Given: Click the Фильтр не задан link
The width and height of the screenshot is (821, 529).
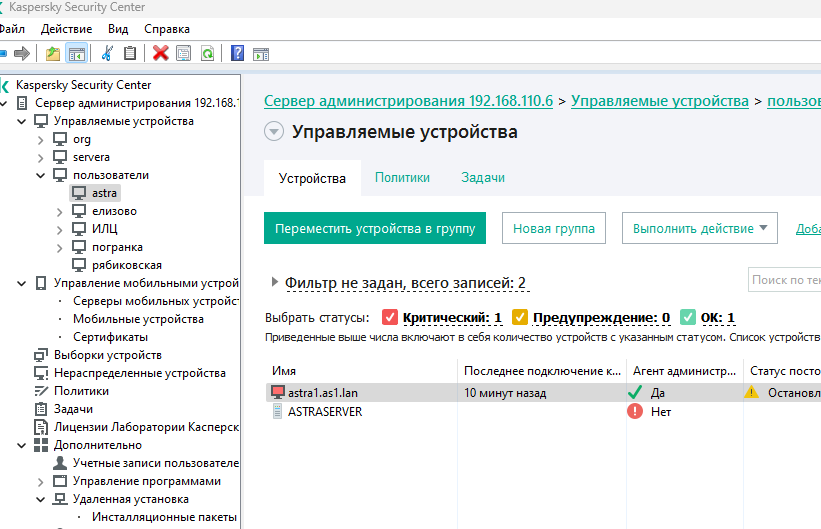Looking at the screenshot, I should coord(405,283).
